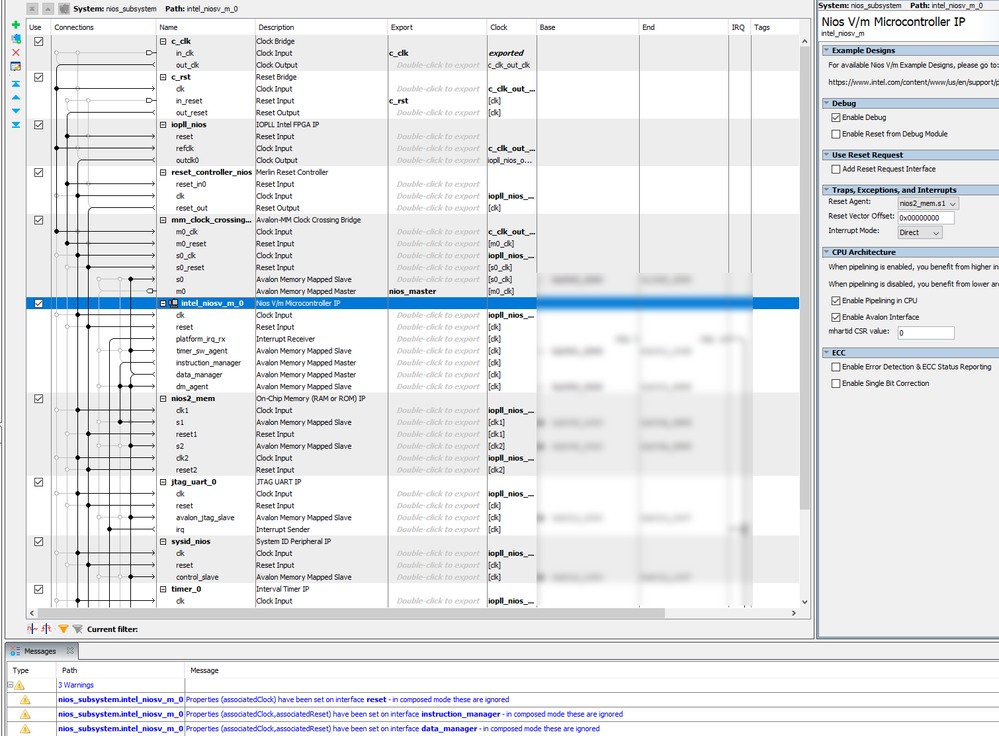The width and height of the screenshot is (999, 736).
Task: Click the data_manager warning message path link
Action: [x=120, y=728]
